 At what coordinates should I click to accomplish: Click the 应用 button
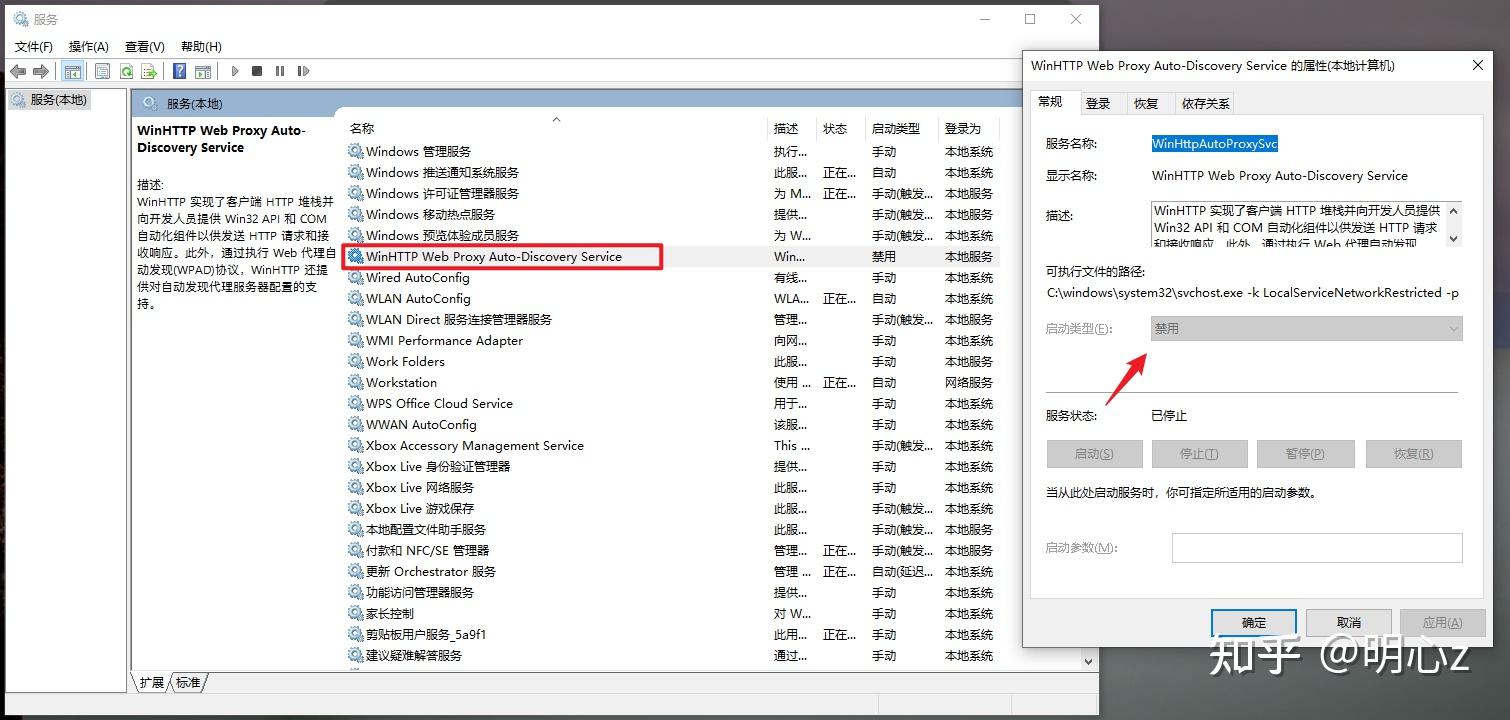tap(1442, 621)
